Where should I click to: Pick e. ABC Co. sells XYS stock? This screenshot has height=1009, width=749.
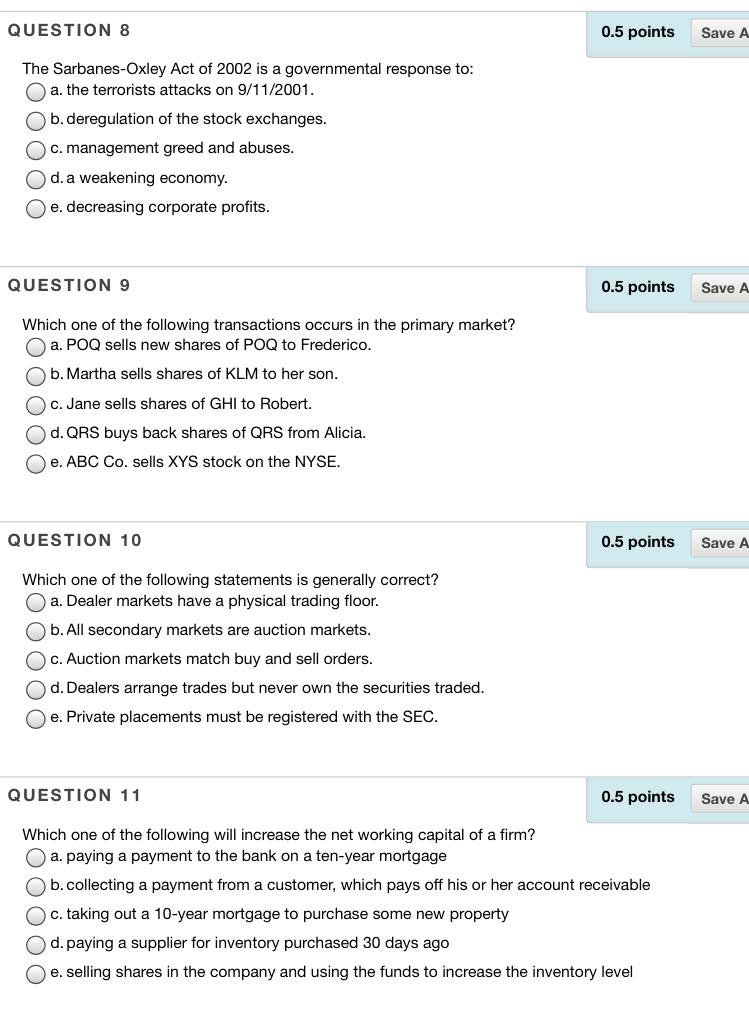[x=35, y=463]
